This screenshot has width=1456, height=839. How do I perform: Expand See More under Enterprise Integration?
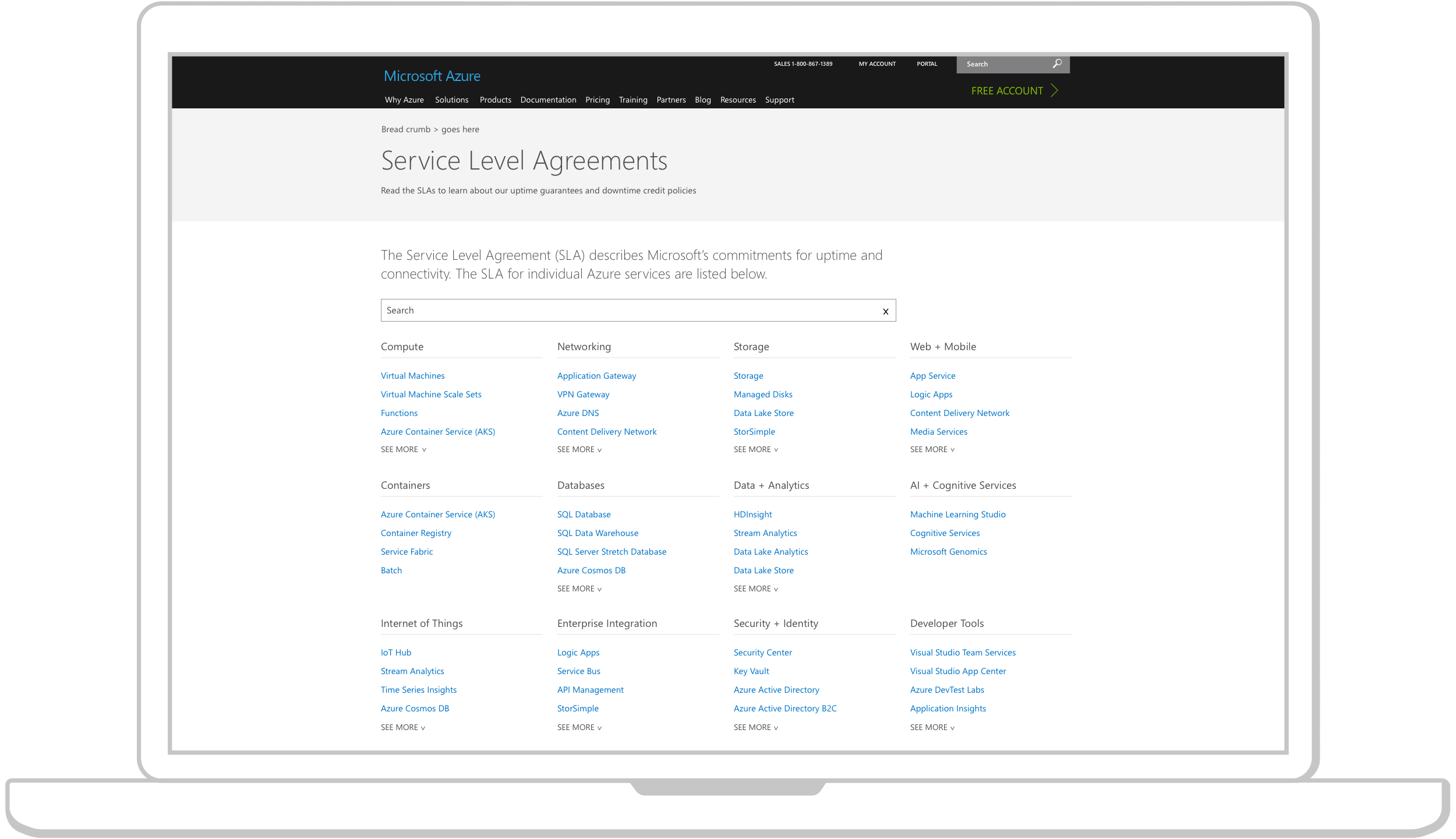[579, 727]
